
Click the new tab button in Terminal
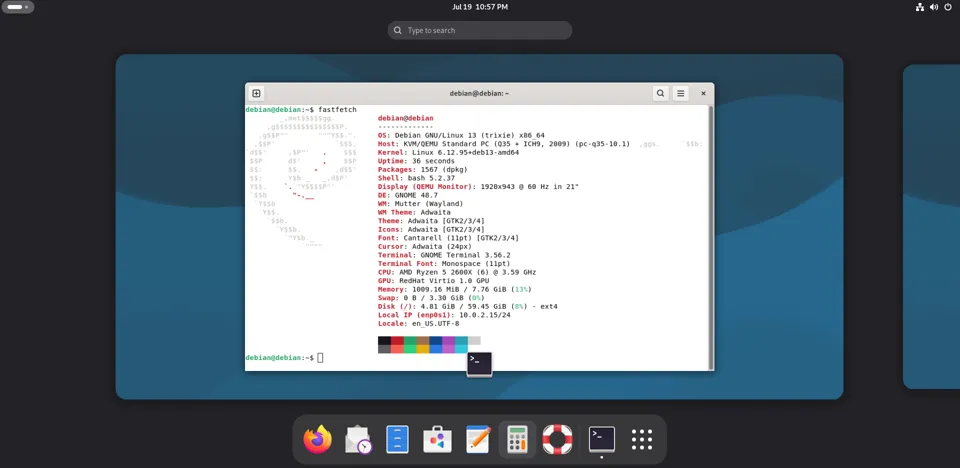(x=257, y=93)
